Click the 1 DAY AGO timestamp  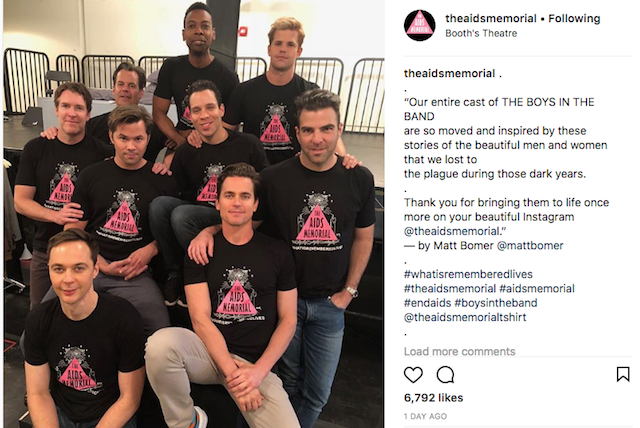click(x=425, y=417)
